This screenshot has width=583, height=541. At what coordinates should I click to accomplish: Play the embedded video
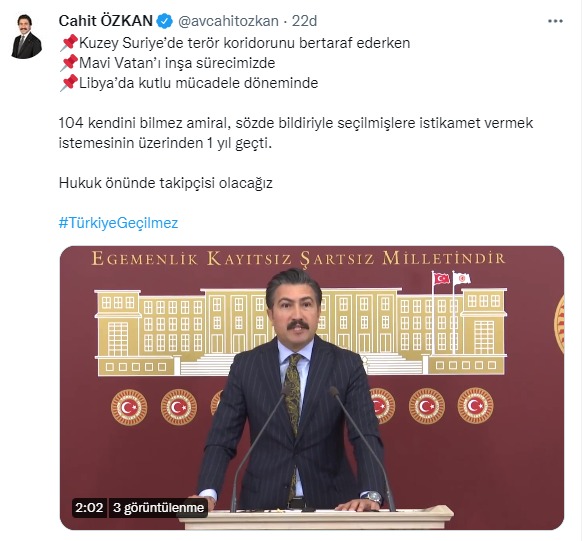pyautogui.click(x=312, y=387)
